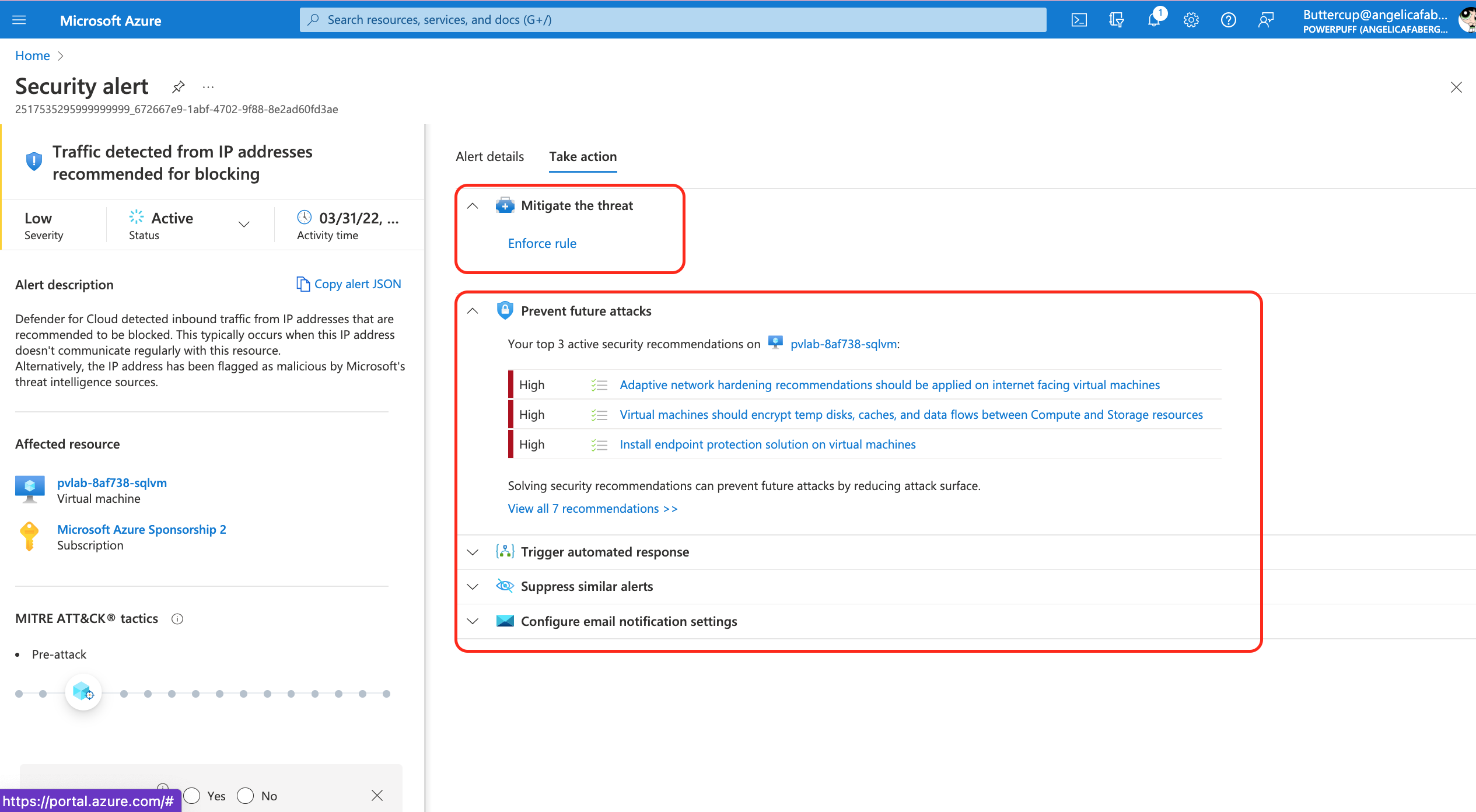Click Copy alert JSON
The height and width of the screenshot is (812, 1476).
click(x=349, y=284)
